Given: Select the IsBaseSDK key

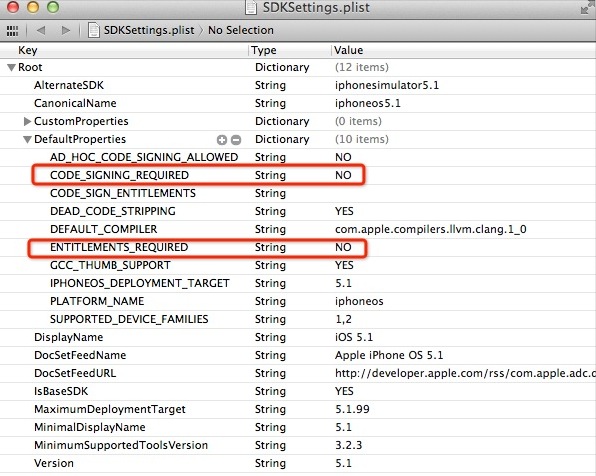Looking at the screenshot, I should point(61,391).
